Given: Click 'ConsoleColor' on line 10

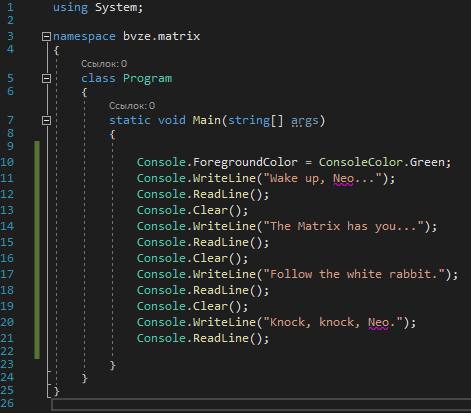Looking at the screenshot, I should pos(361,162).
